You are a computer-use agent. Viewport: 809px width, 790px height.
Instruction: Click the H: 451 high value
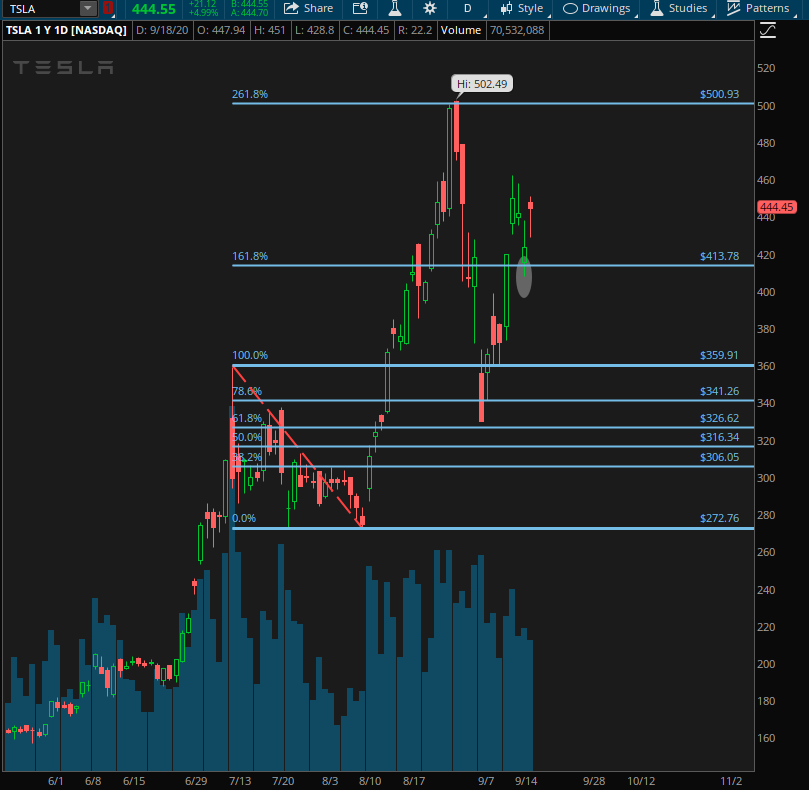tap(269, 30)
